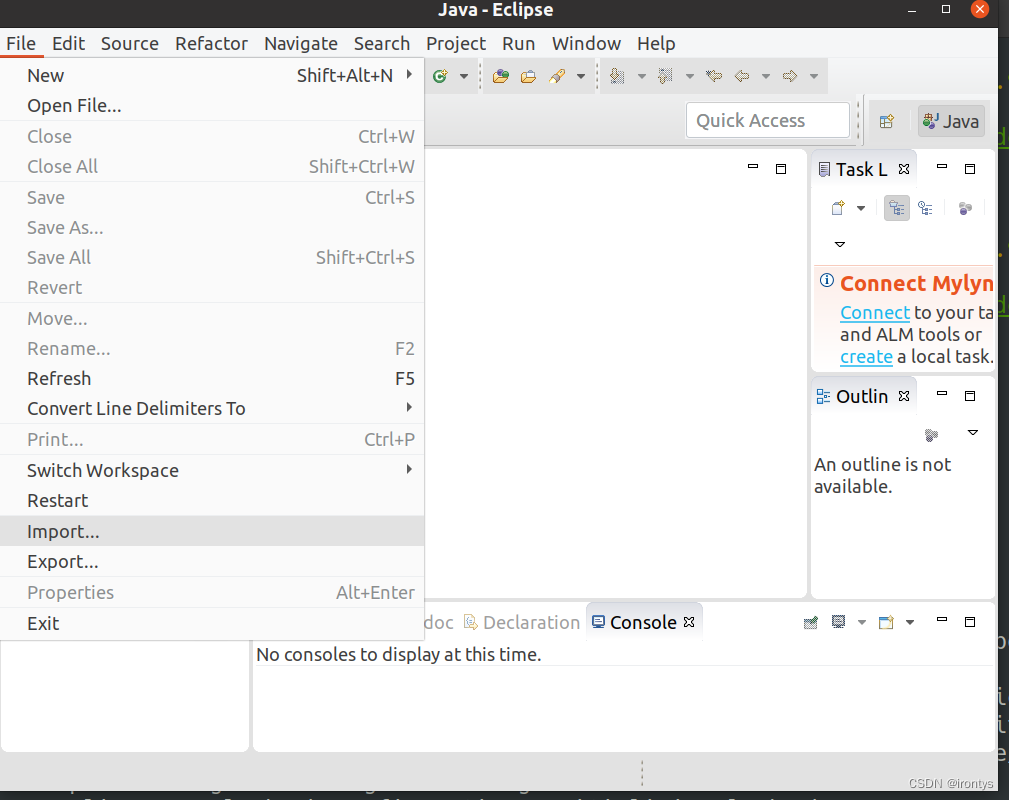Open the Navigate menu
The image size is (1009, 800).
(301, 44)
